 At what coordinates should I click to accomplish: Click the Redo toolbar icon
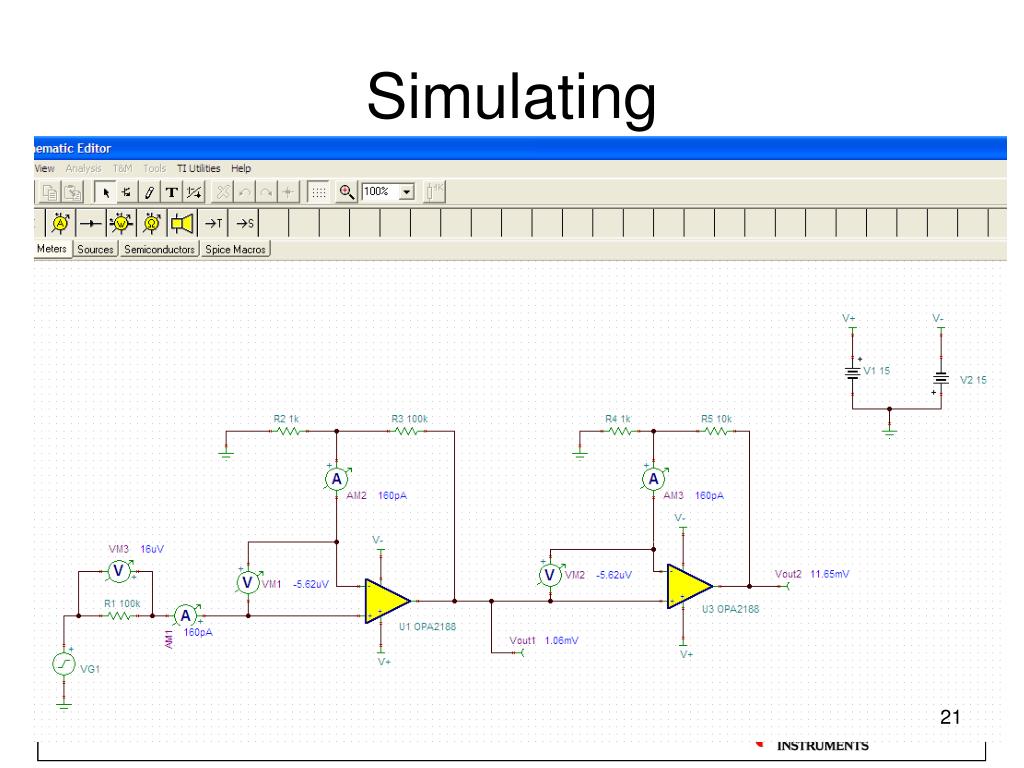[x=266, y=192]
